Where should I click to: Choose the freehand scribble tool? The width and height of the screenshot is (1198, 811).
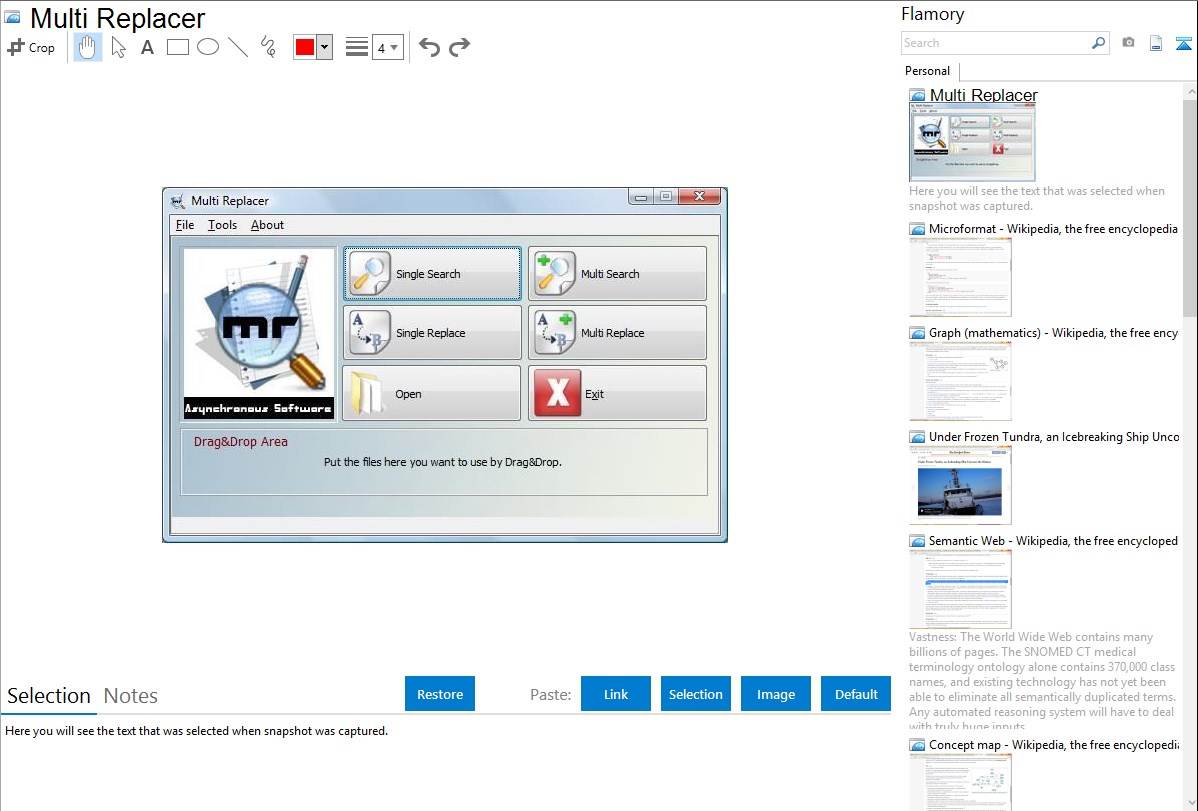(x=268, y=47)
